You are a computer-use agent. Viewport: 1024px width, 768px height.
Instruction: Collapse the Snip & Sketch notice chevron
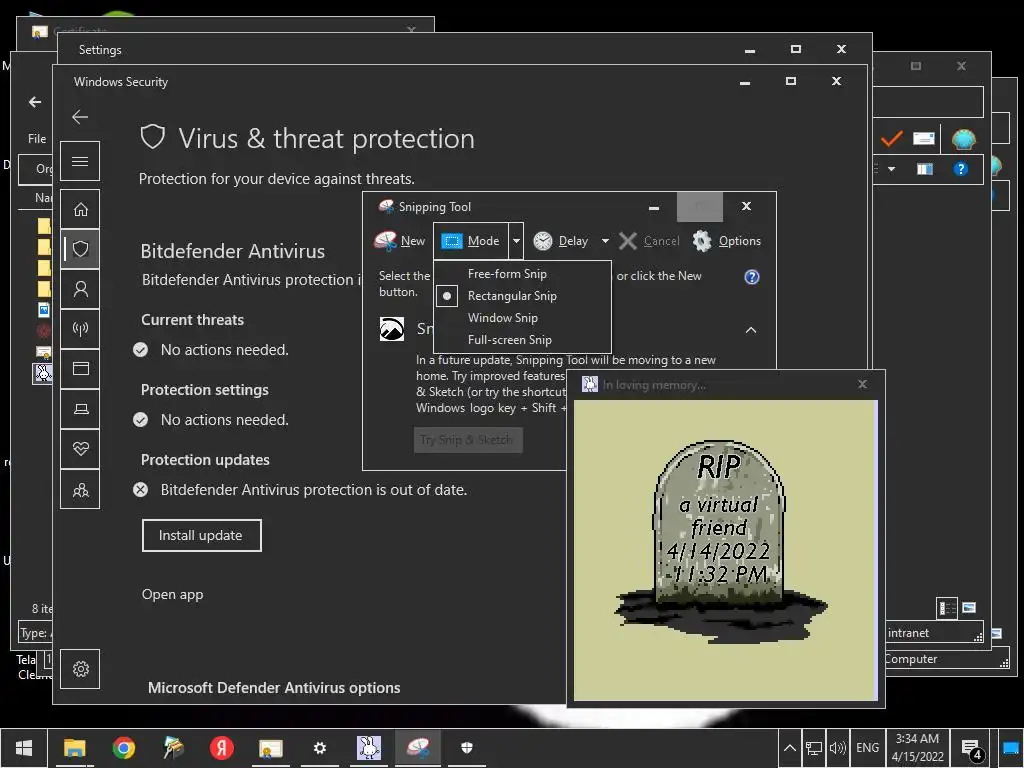tap(750, 330)
